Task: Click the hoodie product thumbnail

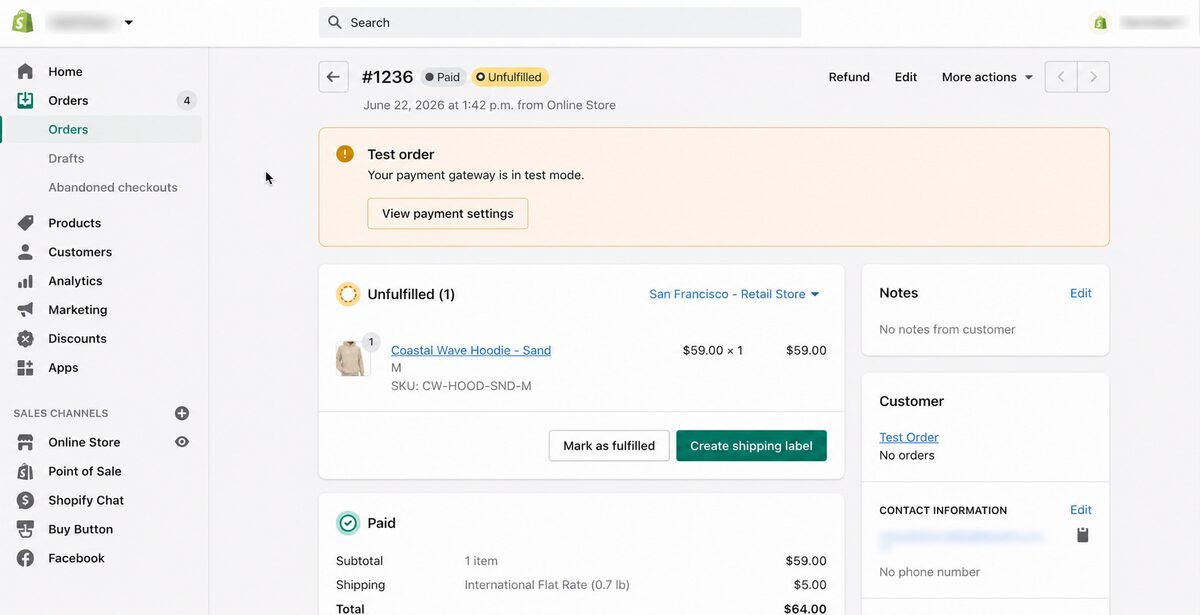Action: [x=350, y=358]
